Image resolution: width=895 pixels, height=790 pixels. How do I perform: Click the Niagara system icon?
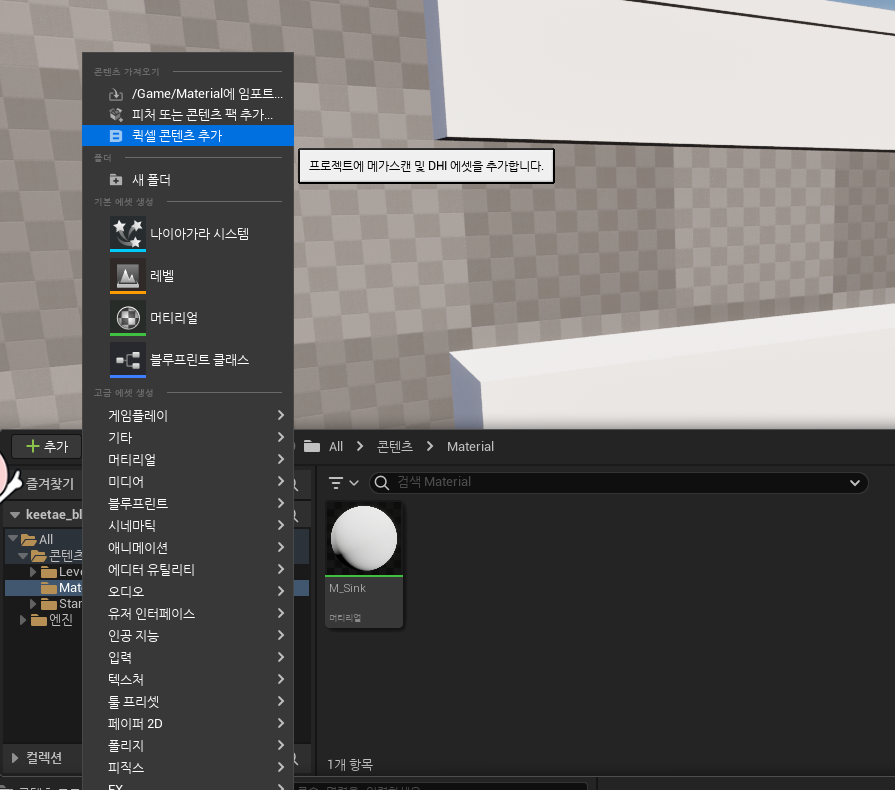[128, 233]
